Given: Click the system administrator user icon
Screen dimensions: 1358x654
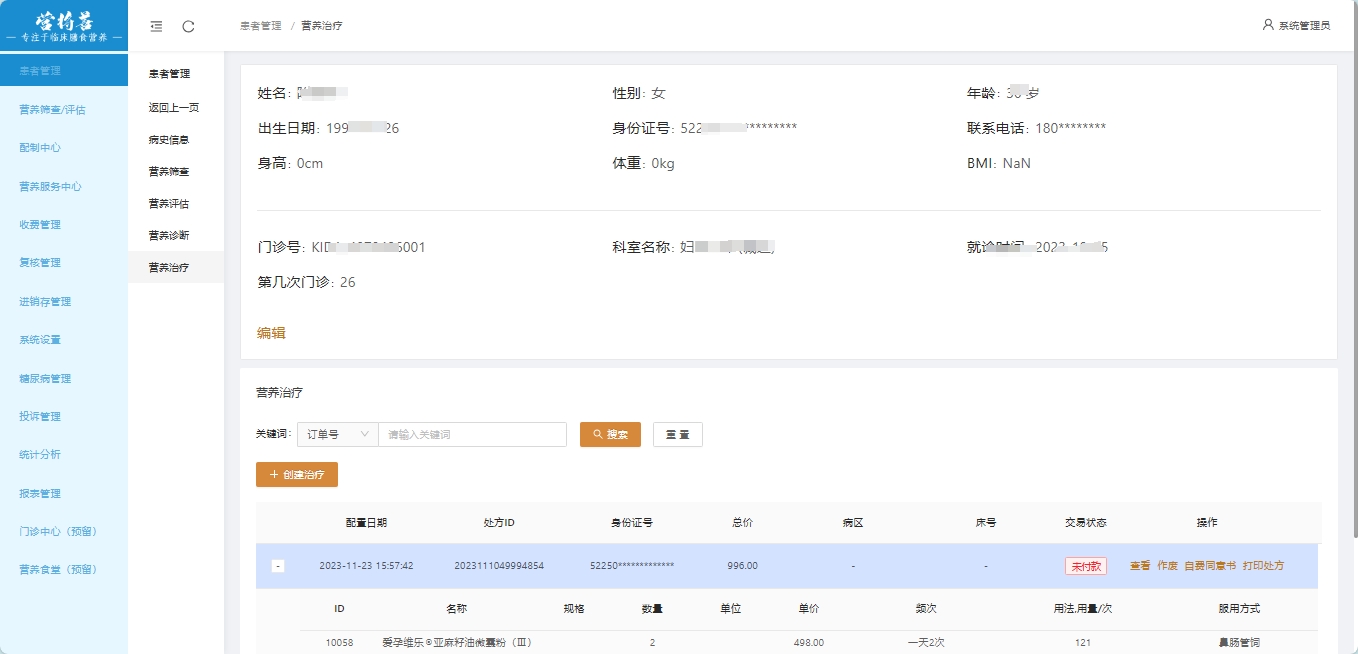Looking at the screenshot, I should [1268, 25].
